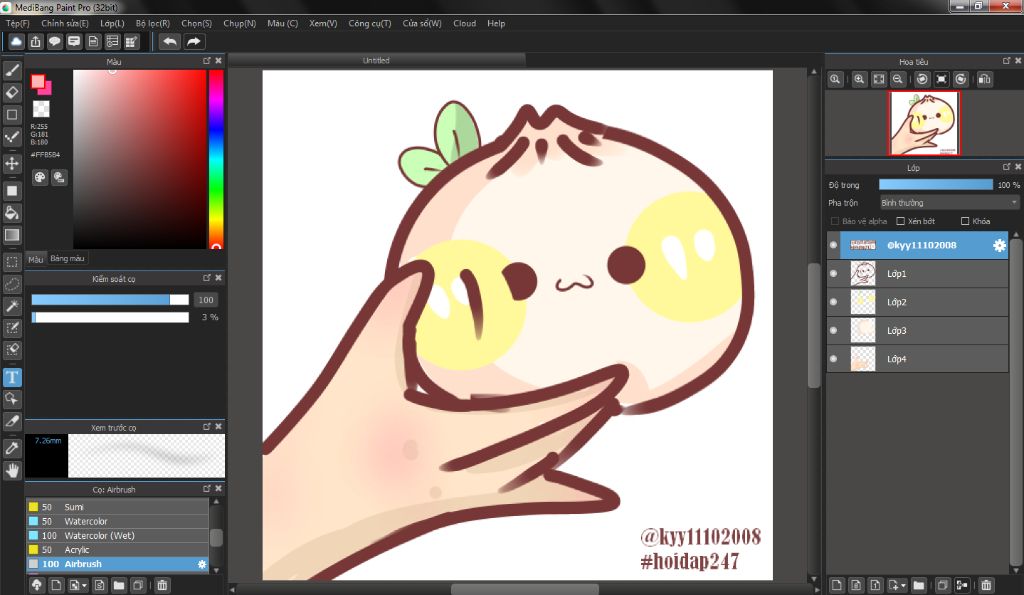Select the Acrylic brush
The image size is (1024, 595).
pos(118,550)
